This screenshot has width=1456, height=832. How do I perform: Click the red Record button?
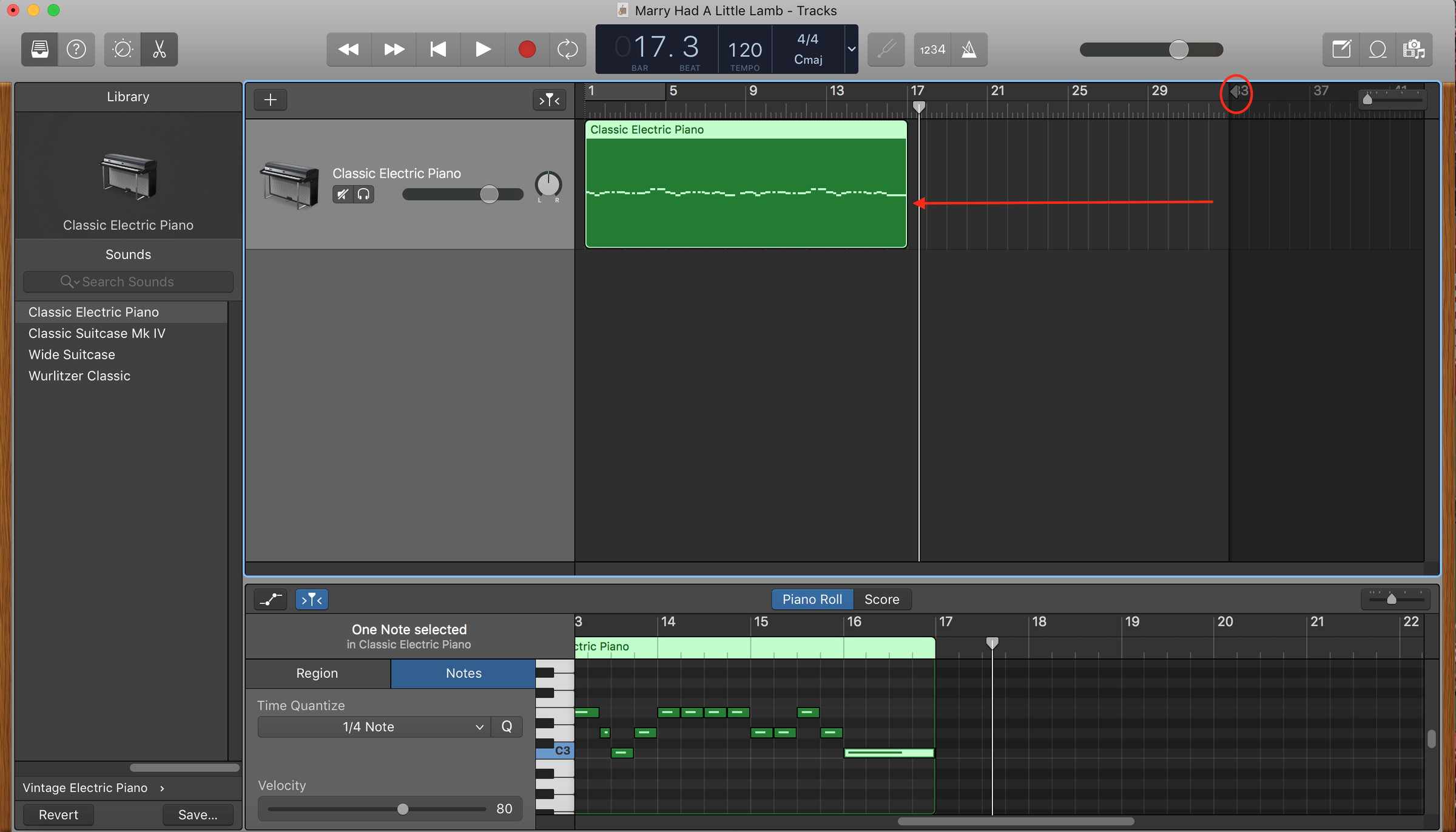(527, 49)
